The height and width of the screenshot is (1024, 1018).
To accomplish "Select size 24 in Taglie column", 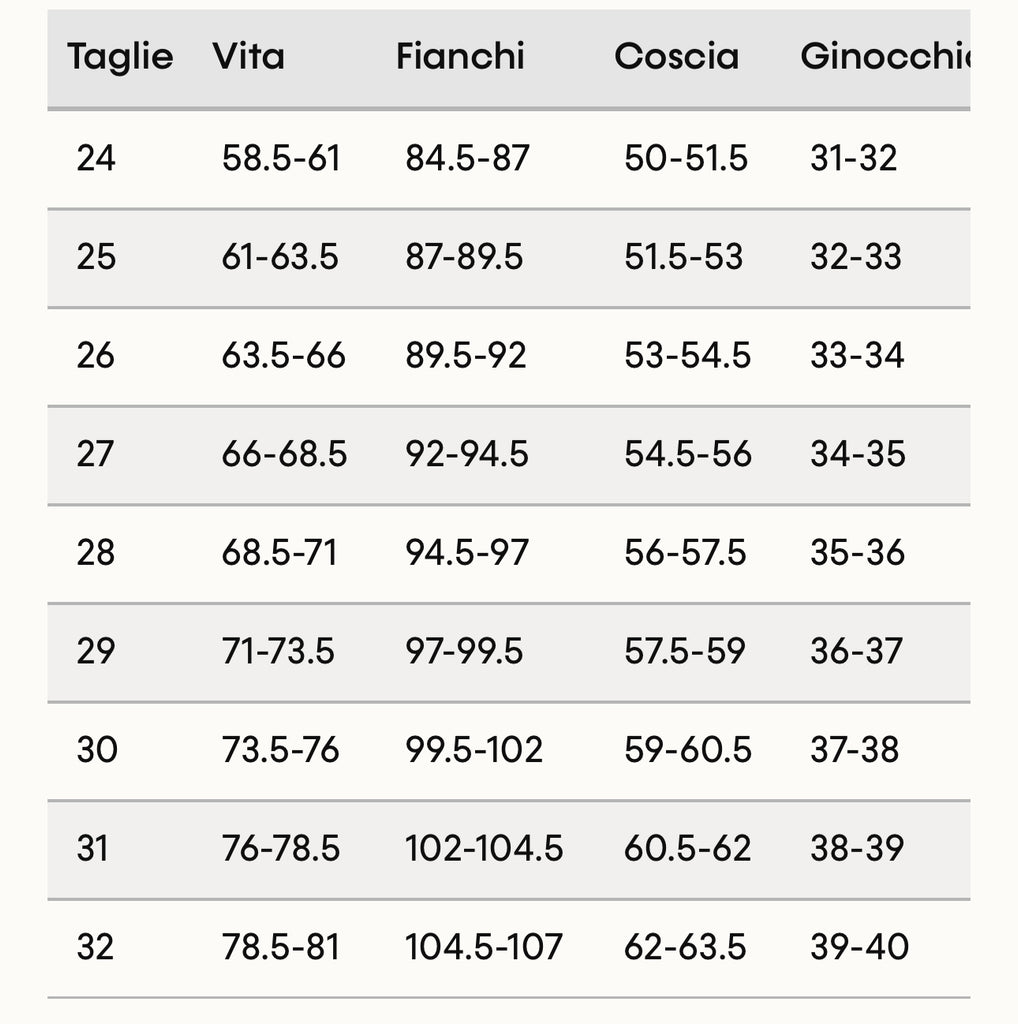I will (x=96, y=158).
